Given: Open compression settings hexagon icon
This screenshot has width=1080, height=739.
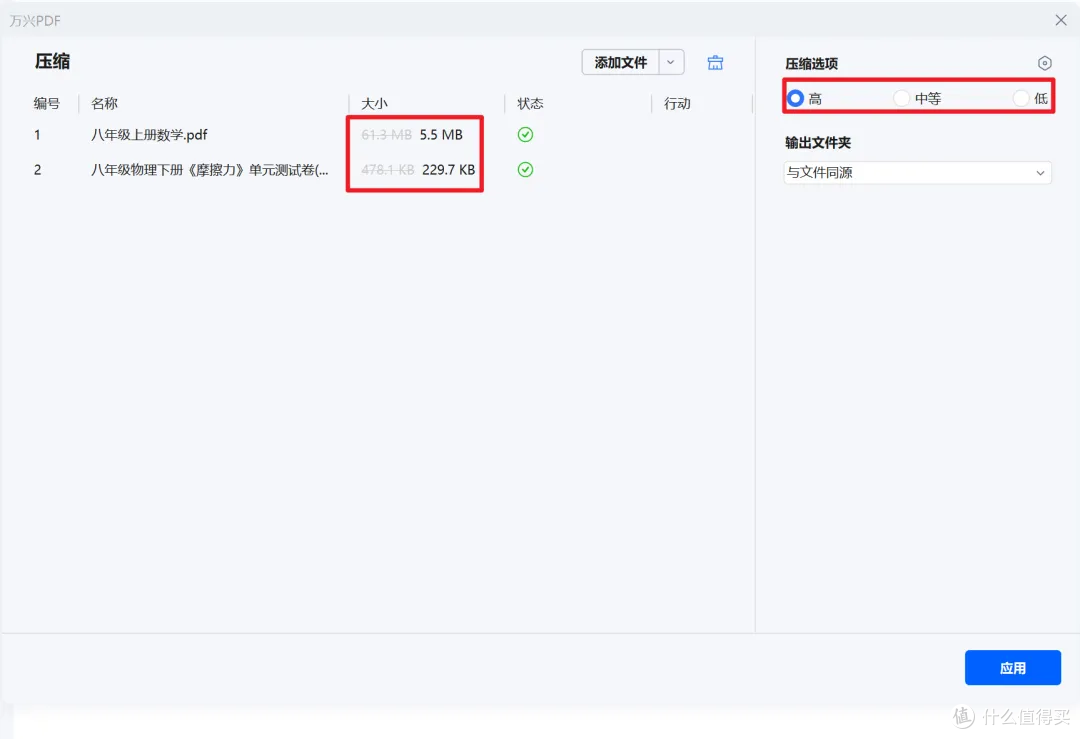Looking at the screenshot, I should tap(1044, 63).
